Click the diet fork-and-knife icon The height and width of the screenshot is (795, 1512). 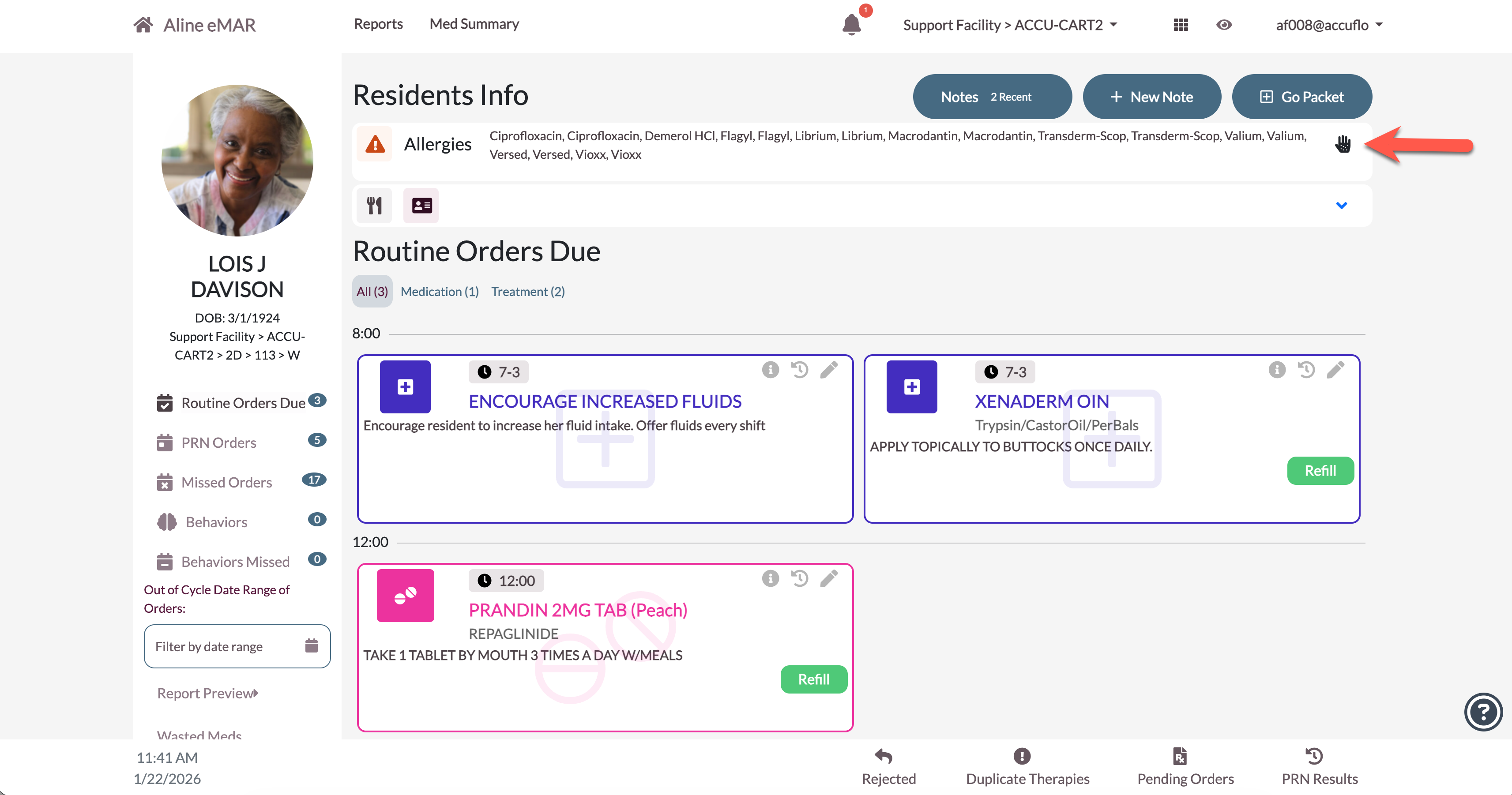click(375, 205)
